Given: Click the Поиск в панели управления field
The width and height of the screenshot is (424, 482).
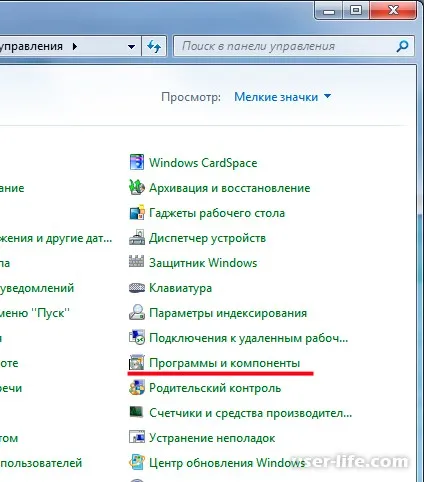Looking at the screenshot, I should (x=294, y=46).
